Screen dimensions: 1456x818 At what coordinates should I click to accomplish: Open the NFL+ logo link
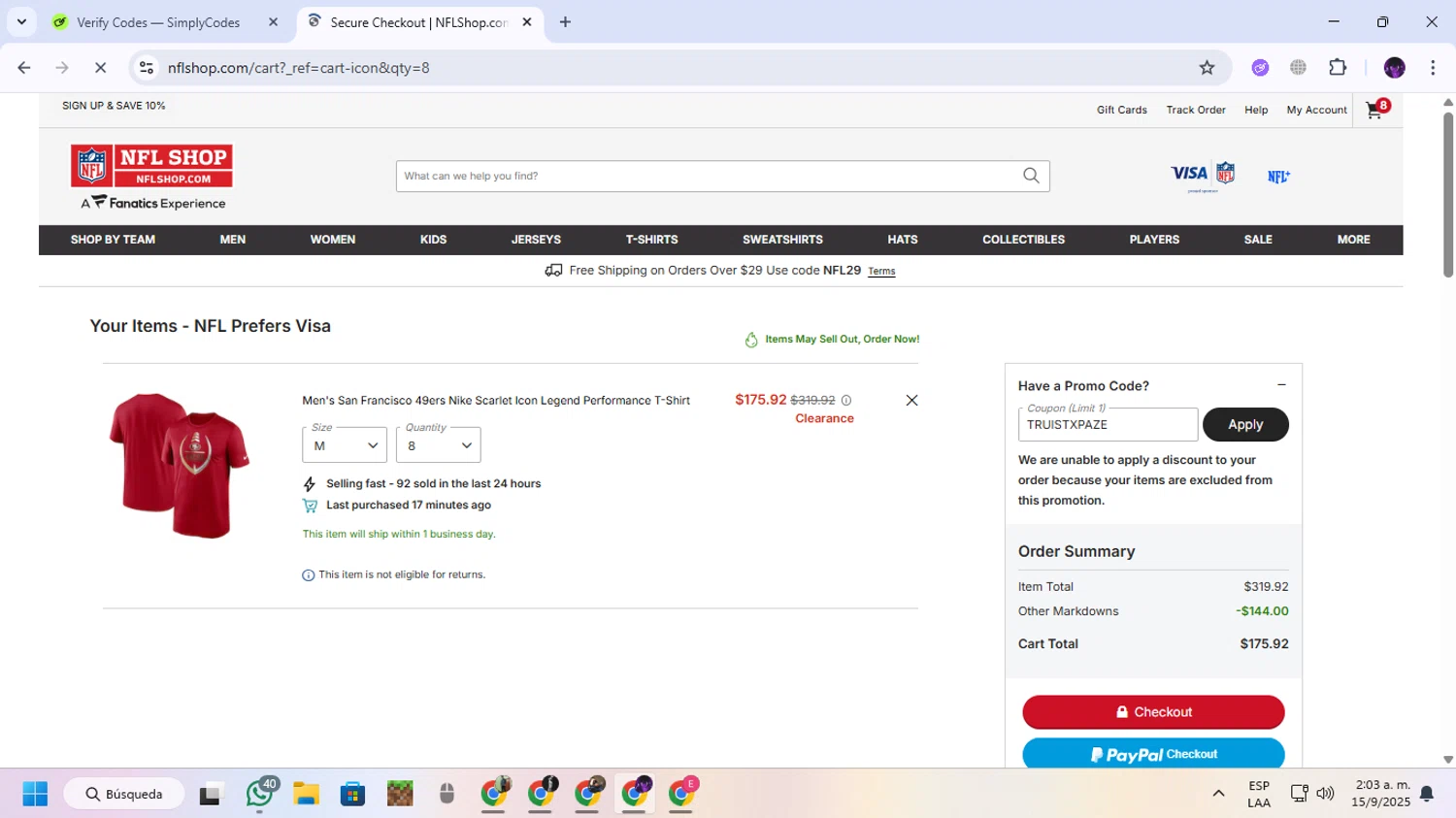(x=1278, y=177)
